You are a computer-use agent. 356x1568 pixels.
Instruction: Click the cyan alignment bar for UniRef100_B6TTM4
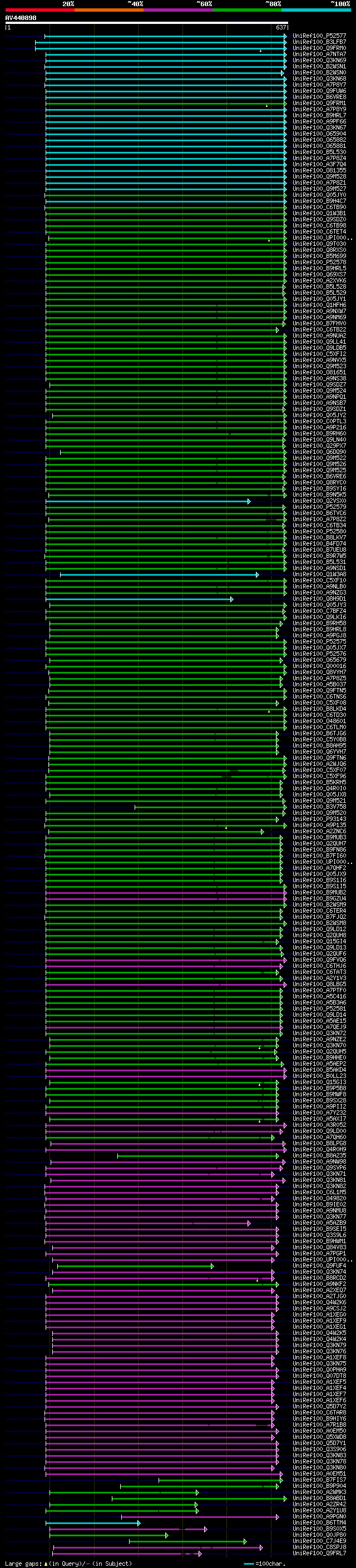coord(93,1524)
